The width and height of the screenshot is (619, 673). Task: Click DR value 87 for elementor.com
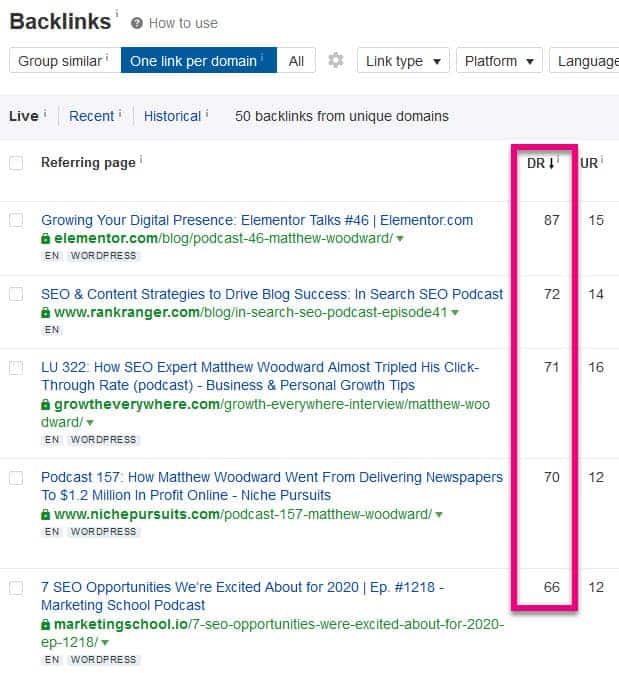(x=552, y=220)
